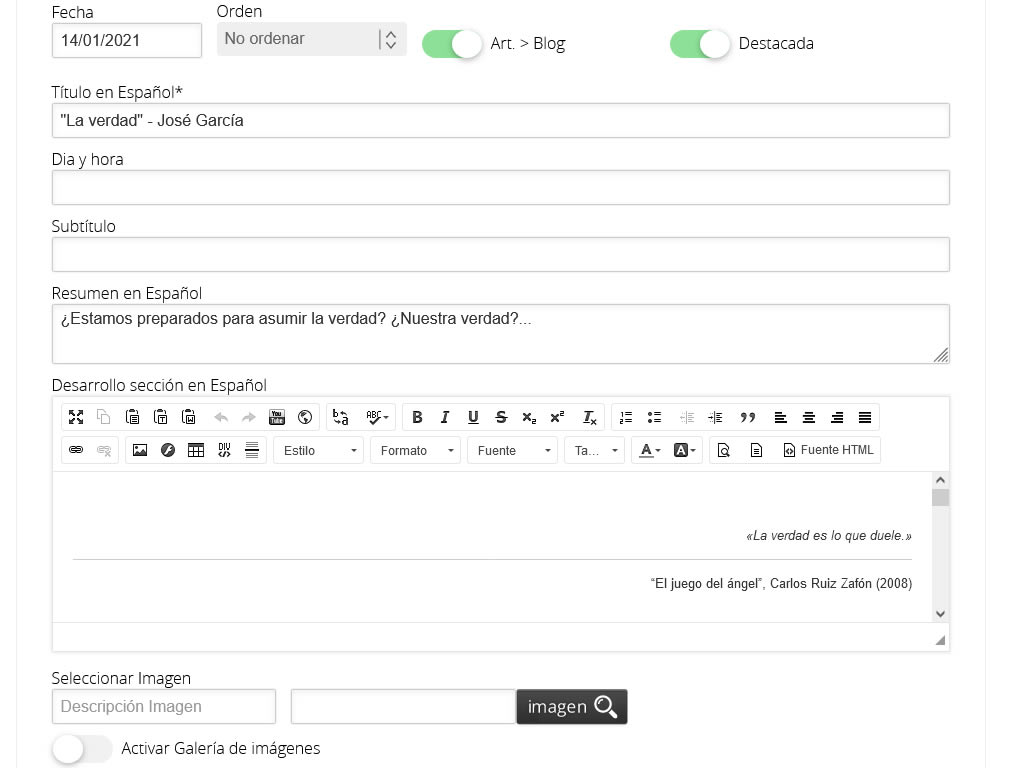Click the YouTube embed icon

277,418
